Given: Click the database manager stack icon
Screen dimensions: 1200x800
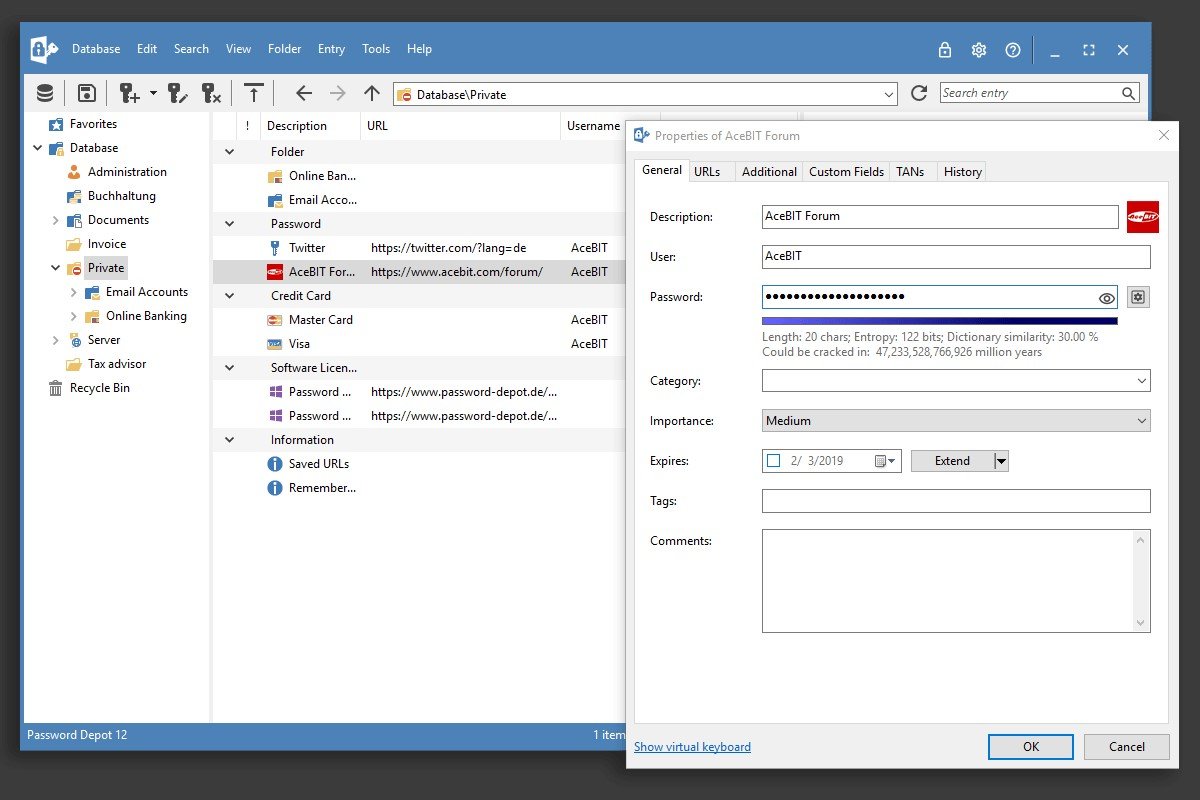Looking at the screenshot, I should click(45, 93).
